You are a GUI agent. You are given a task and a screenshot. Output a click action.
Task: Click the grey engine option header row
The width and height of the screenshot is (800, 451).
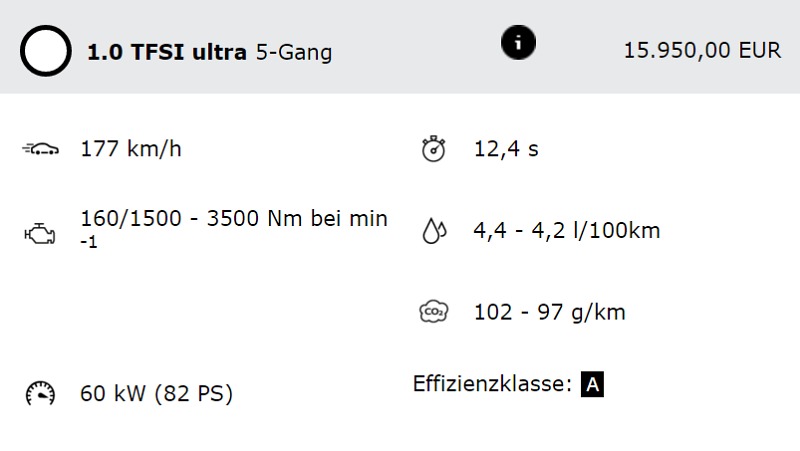coord(400,46)
